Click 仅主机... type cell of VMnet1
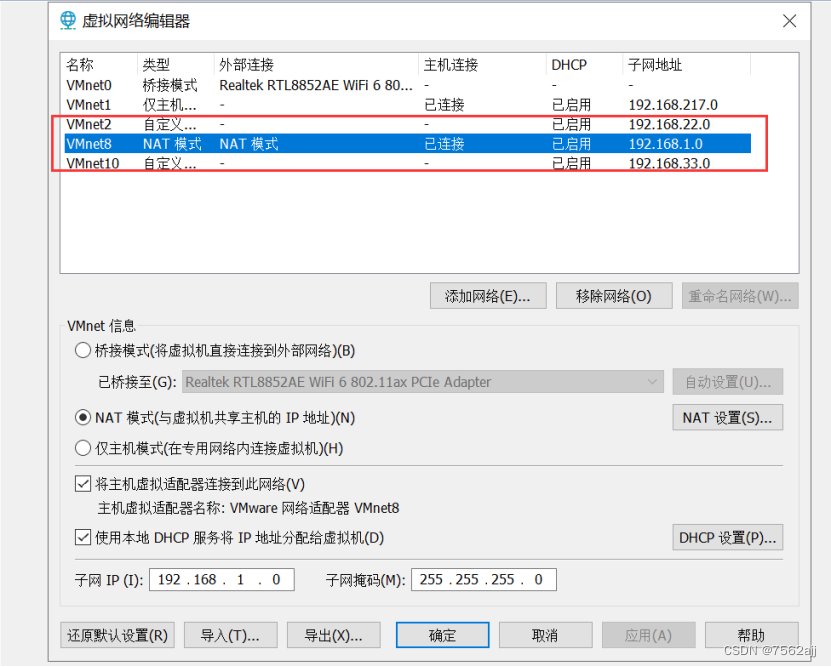Viewport: 831px width, 667px height. [170, 105]
